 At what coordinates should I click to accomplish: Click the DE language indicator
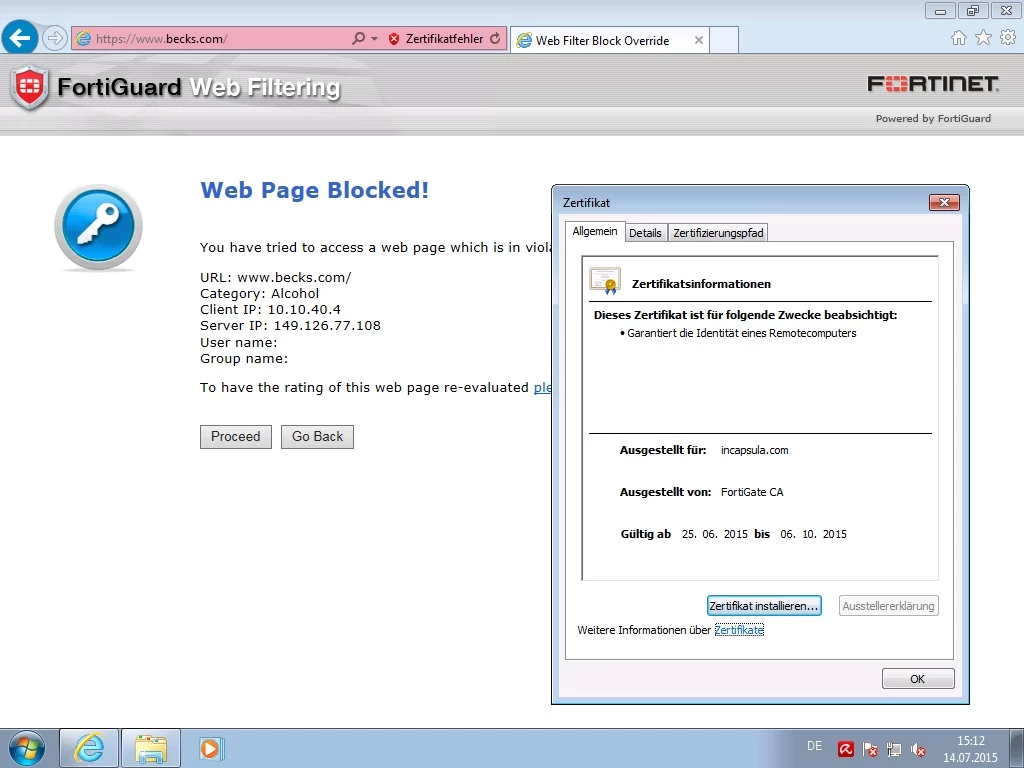pyautogui.click(x=814, y=746)
